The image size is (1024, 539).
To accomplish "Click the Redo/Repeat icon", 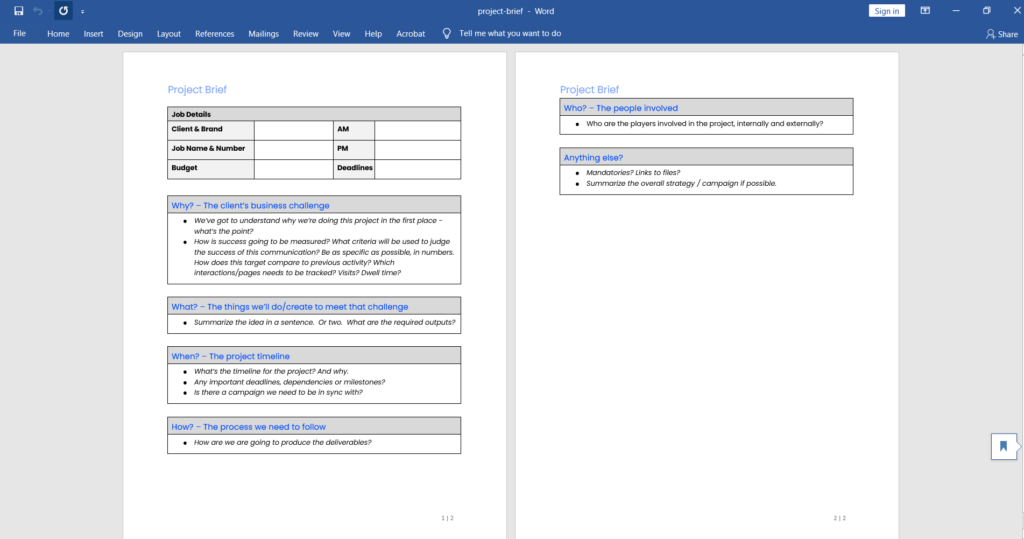I will pos(63,10).
